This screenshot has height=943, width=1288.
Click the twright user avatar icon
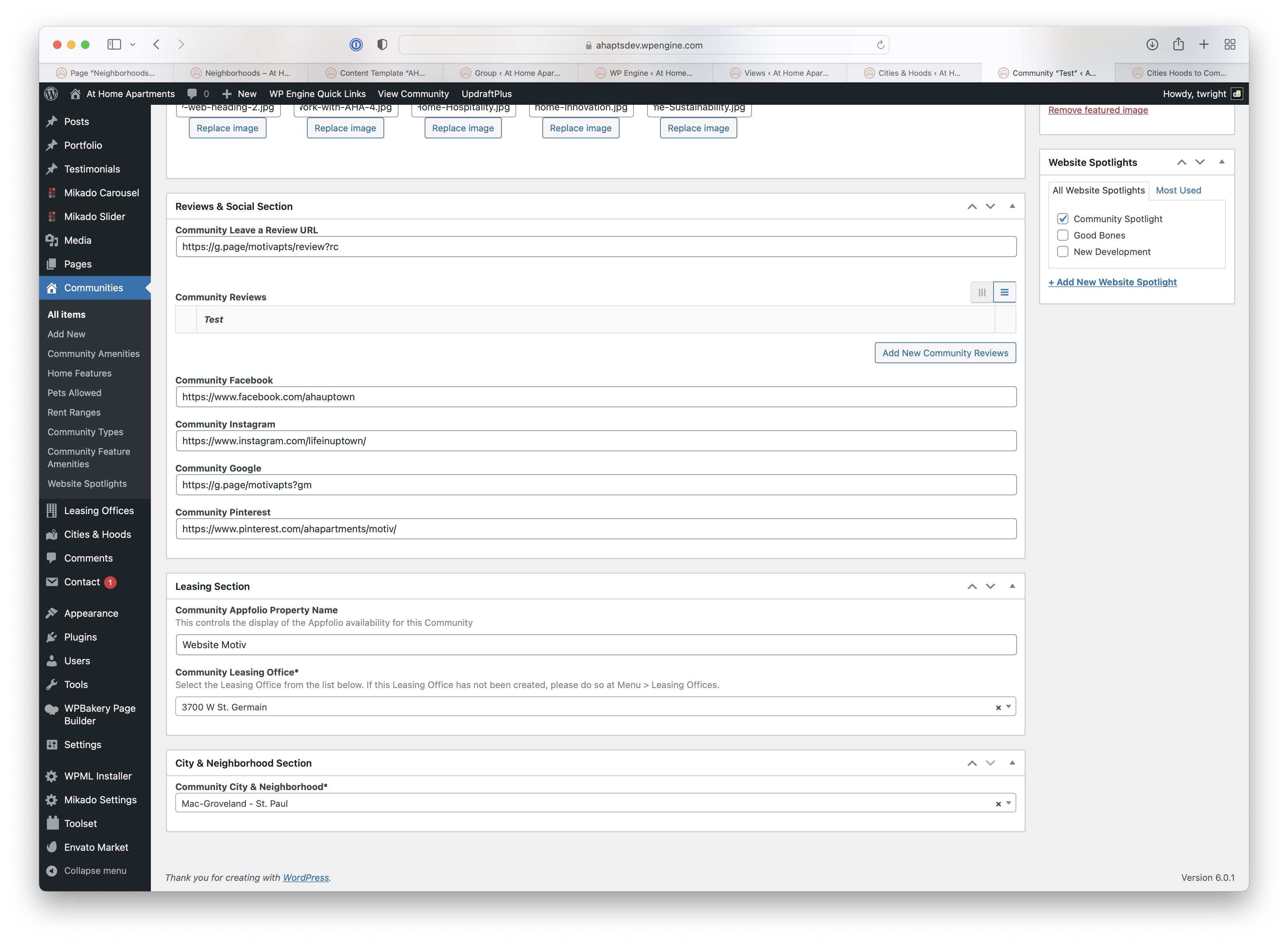tap(1237, 94)
